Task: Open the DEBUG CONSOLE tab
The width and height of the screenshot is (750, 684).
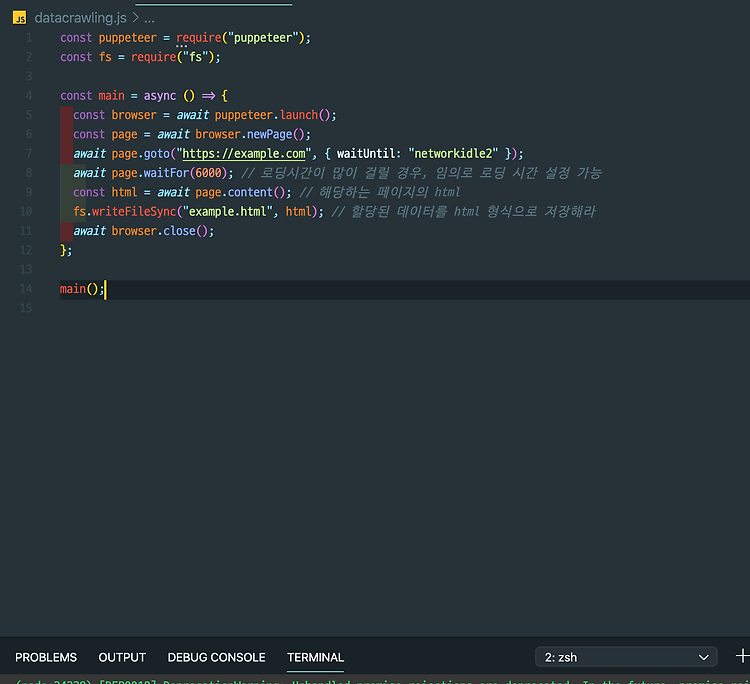Action: [216, 657]
